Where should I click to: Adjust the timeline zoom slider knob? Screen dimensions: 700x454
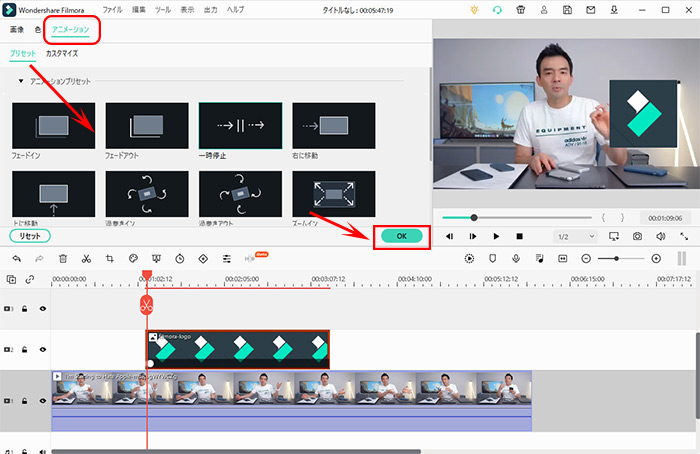617,258
